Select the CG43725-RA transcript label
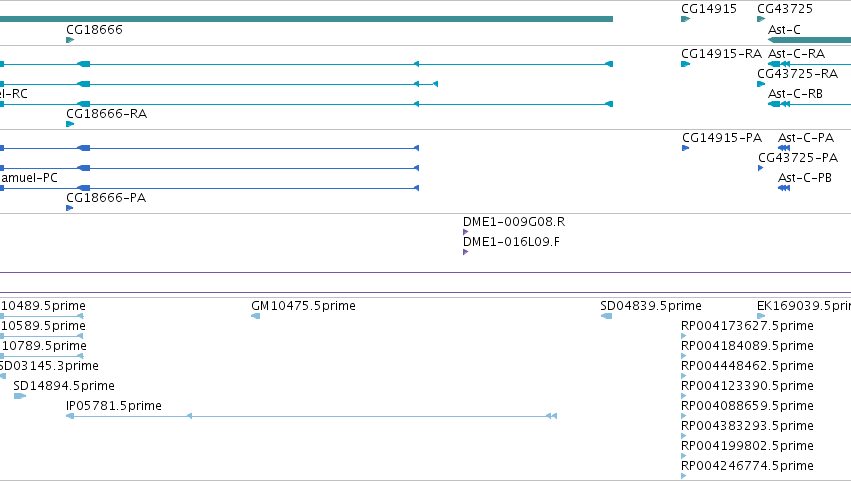The image size is (851, 481). (797, 73)
